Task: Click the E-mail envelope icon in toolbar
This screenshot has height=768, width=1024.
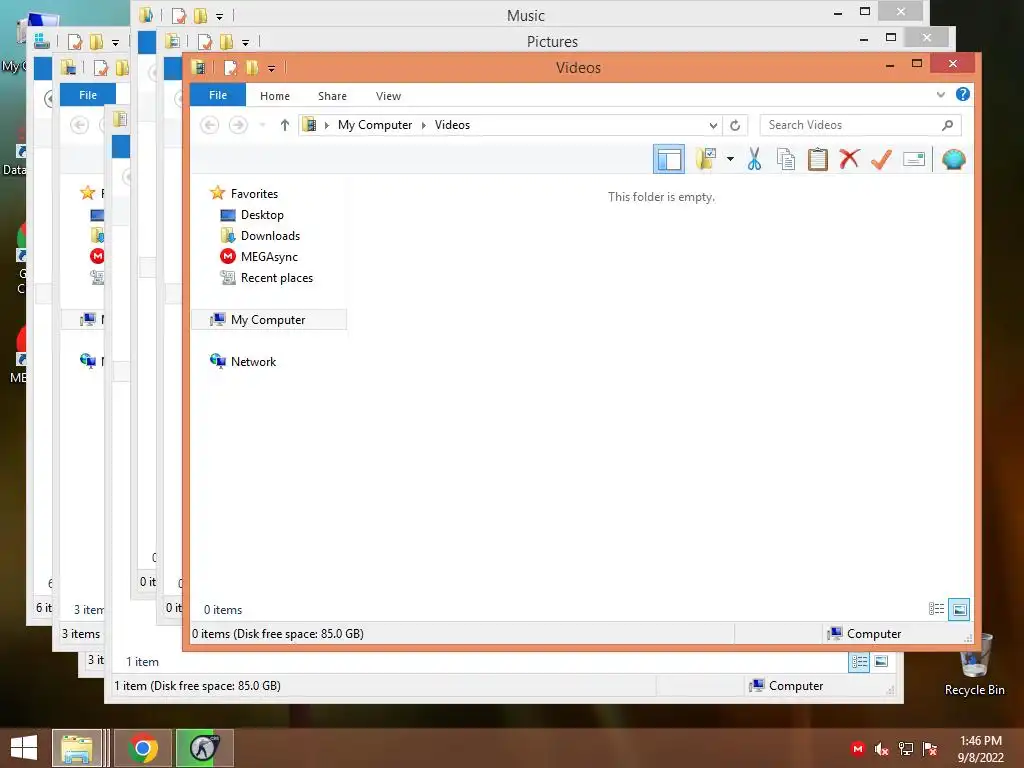Action: [x=914, y=159]
